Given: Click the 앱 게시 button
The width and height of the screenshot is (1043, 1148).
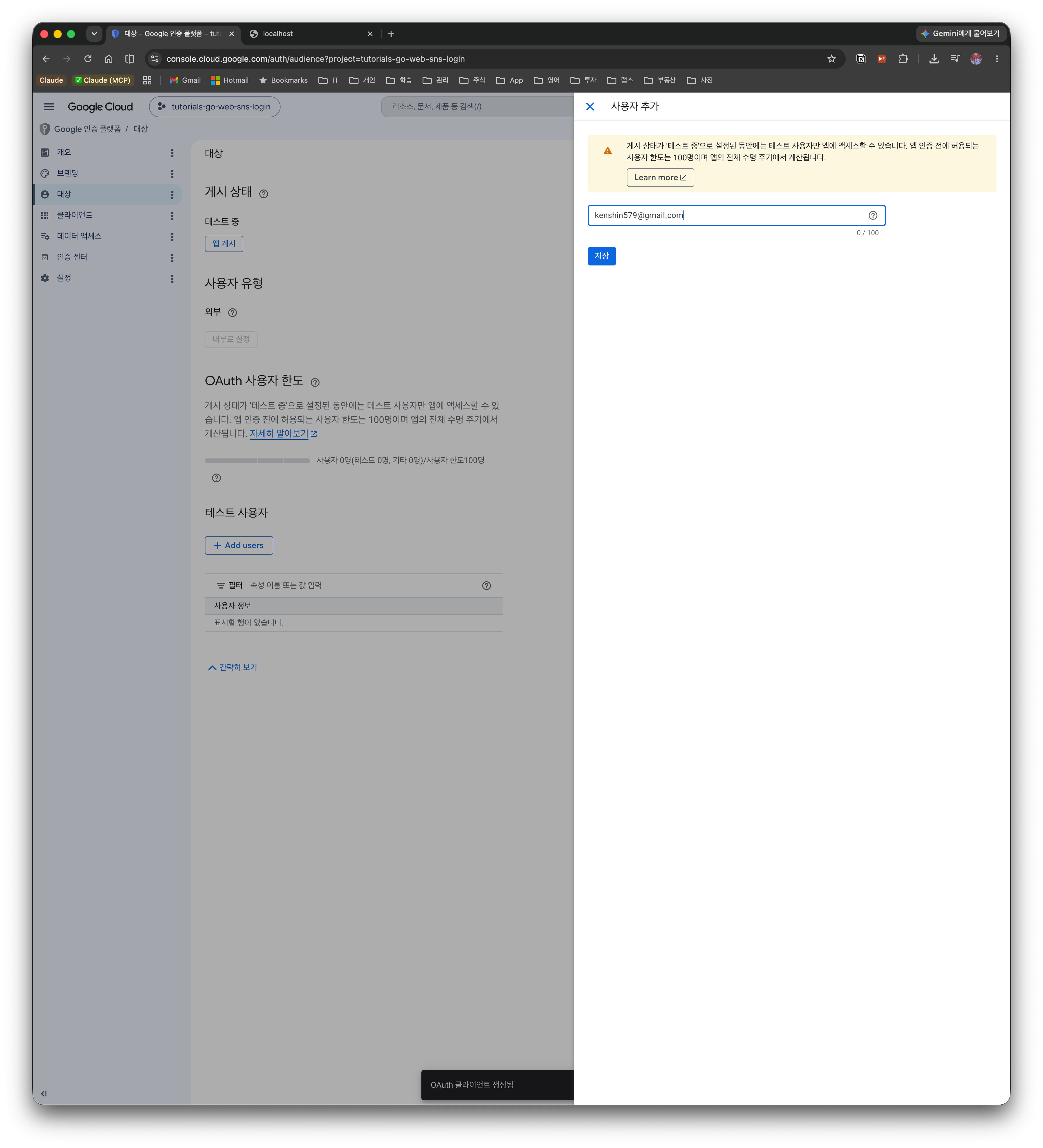Looking at the screenshot, I should 224,244.
